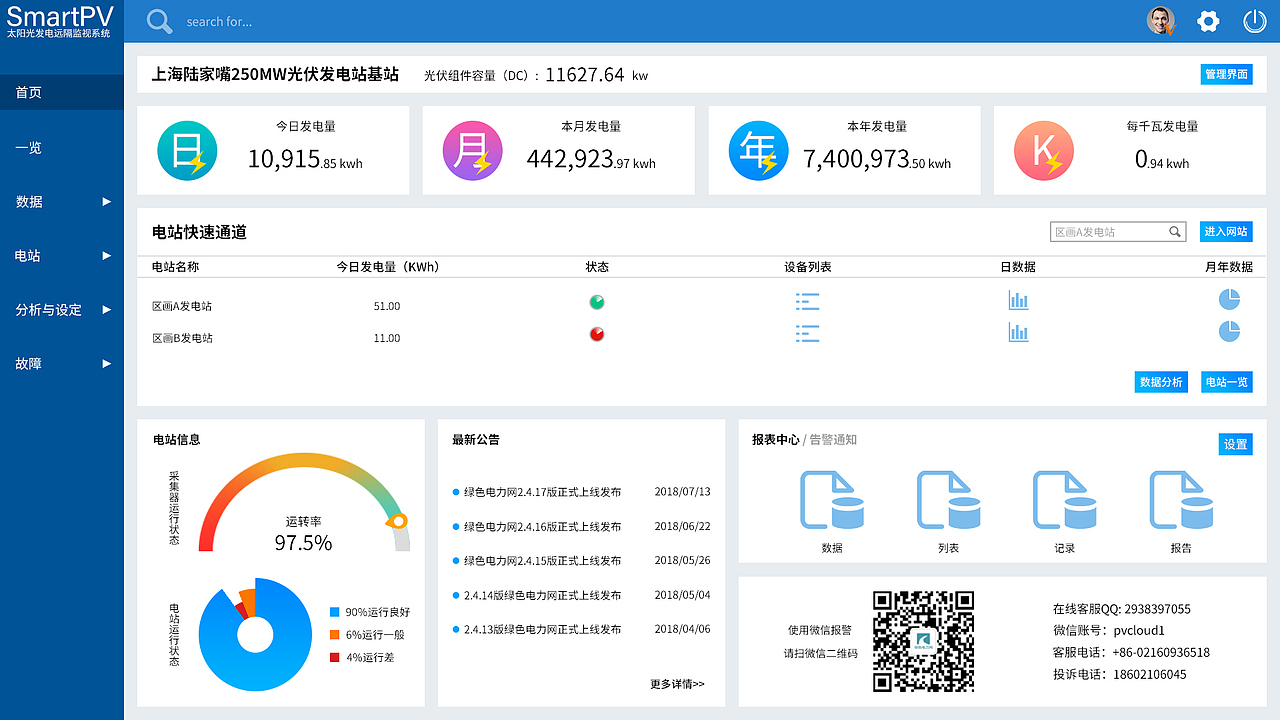The width and height of the screenshot is (1280, 720).
Task: Click the 报告 report icon
Action: click(1180, 500)
